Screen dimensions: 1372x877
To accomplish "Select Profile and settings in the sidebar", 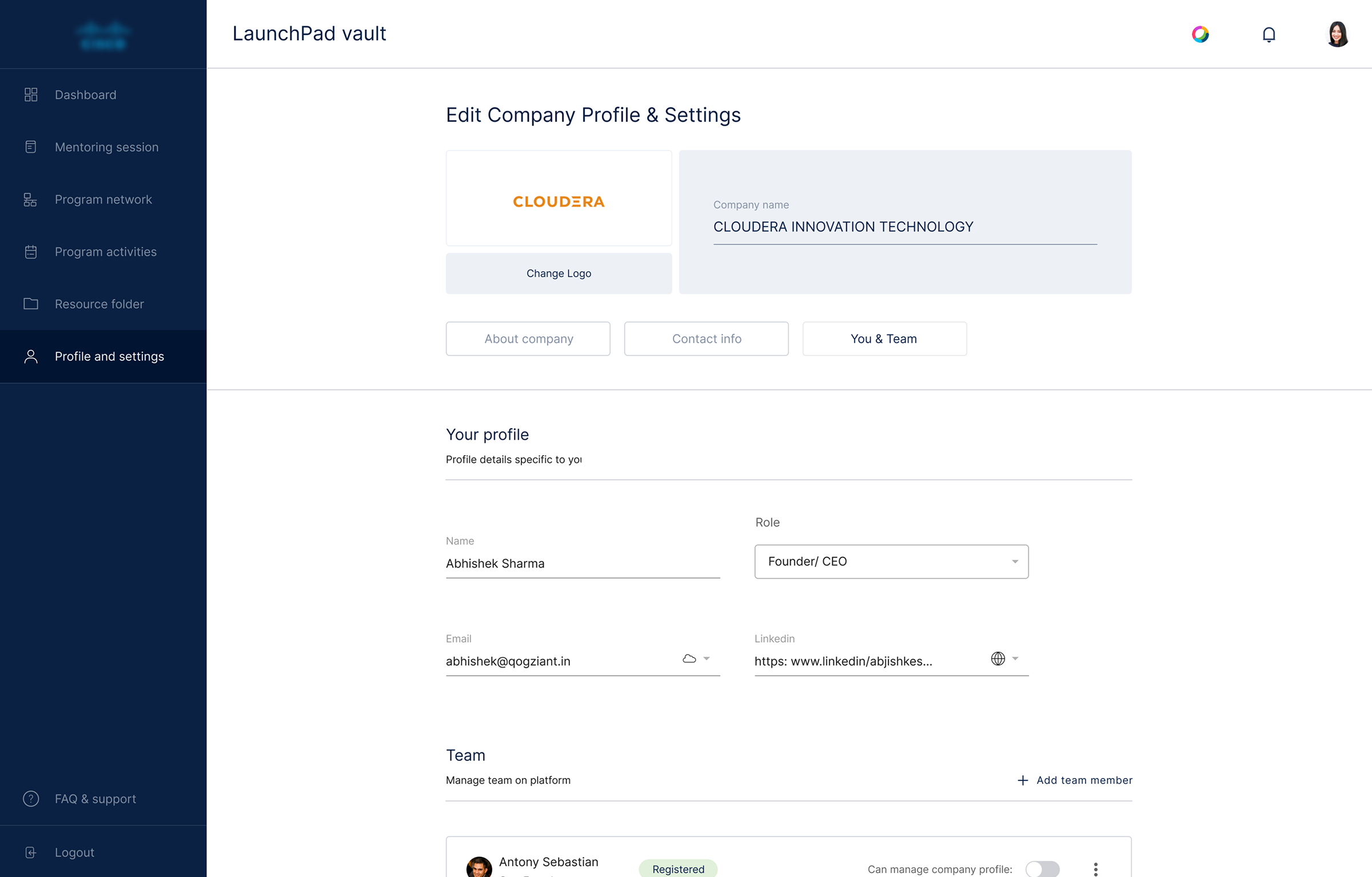I will (103, 356).
